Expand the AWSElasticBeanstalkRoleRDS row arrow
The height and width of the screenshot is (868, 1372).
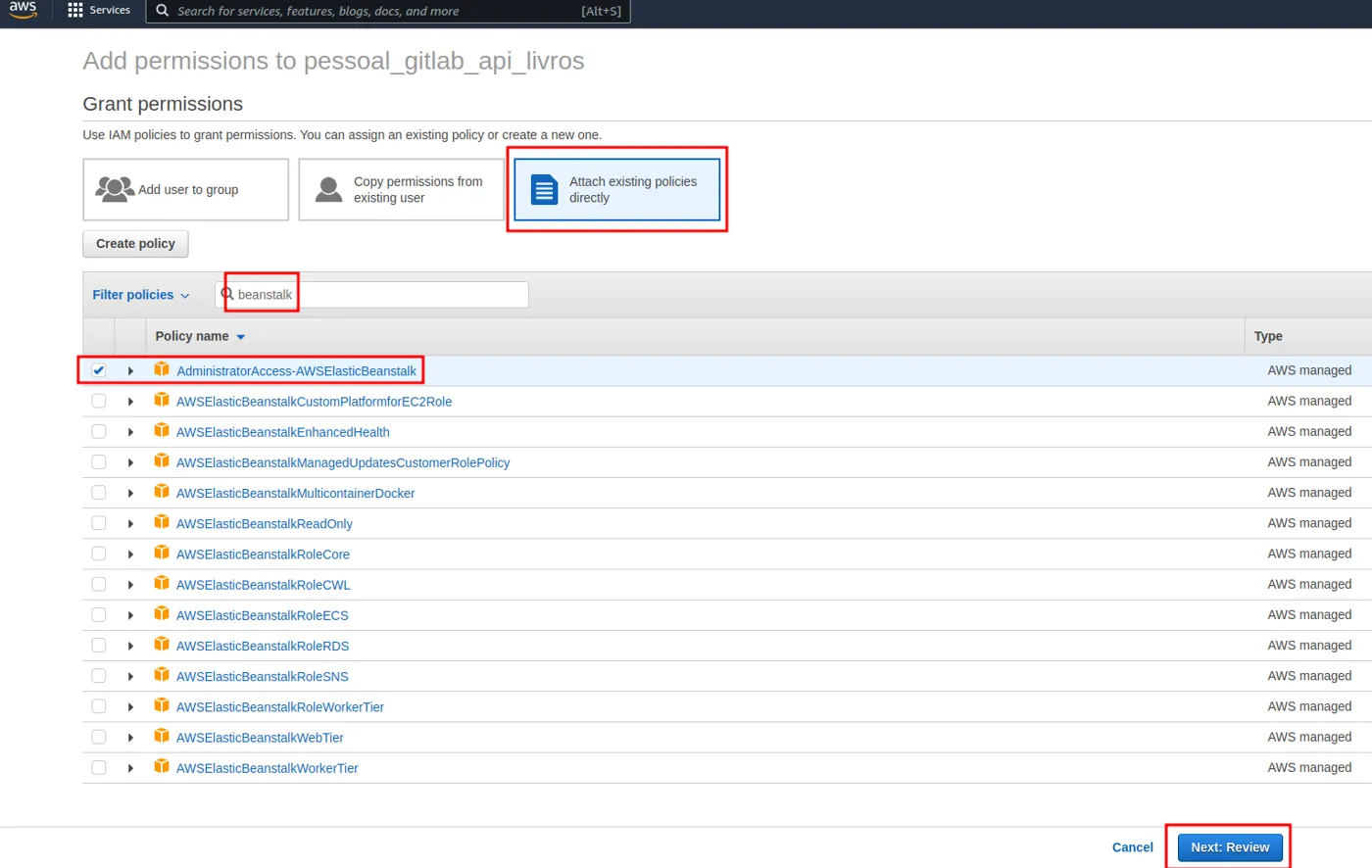[x=130, y=646]
